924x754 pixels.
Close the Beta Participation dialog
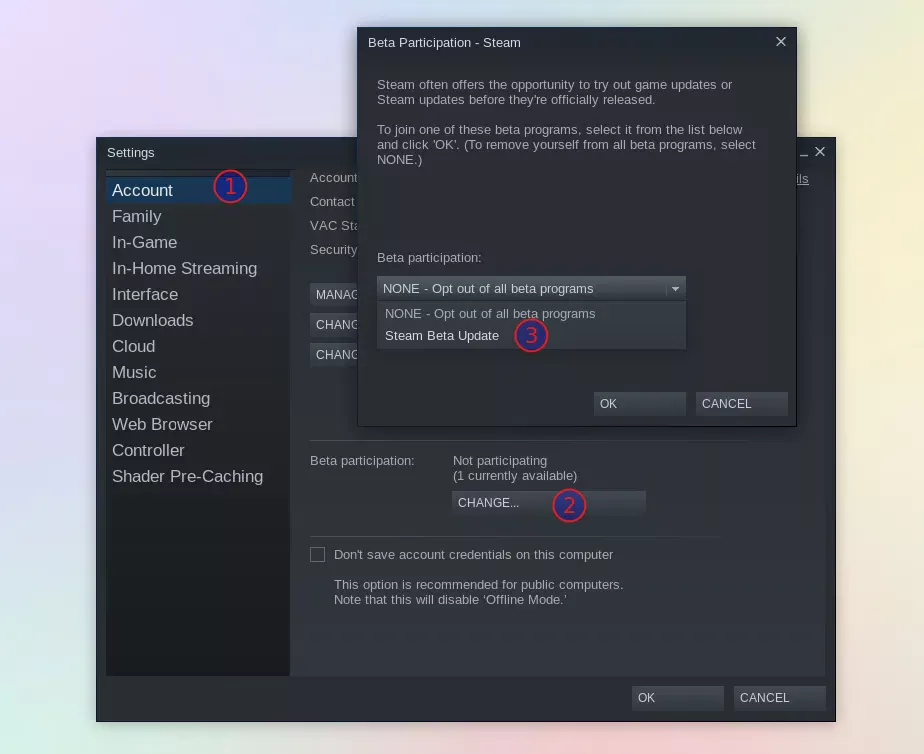781,42
